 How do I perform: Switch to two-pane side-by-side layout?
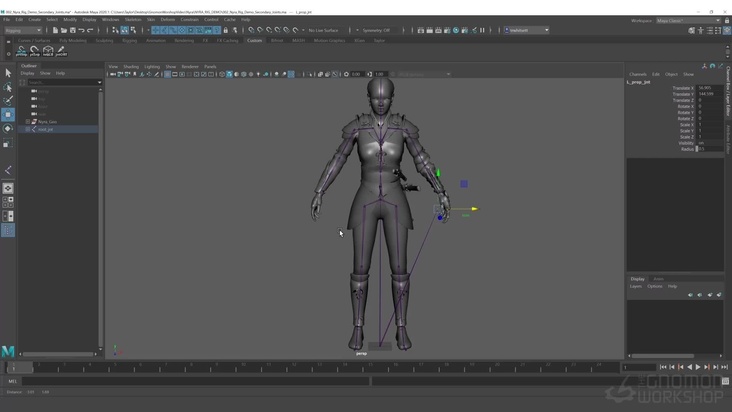pyautogui.click(x=8, y=216)
